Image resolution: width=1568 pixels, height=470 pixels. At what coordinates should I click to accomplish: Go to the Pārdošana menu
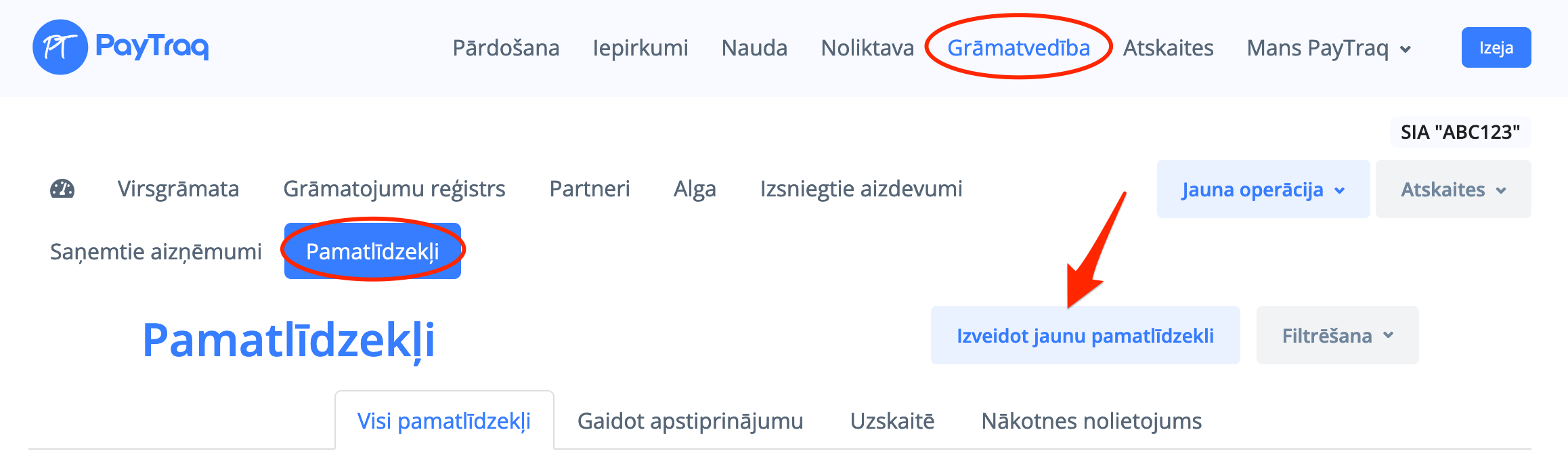pos(506,48)
